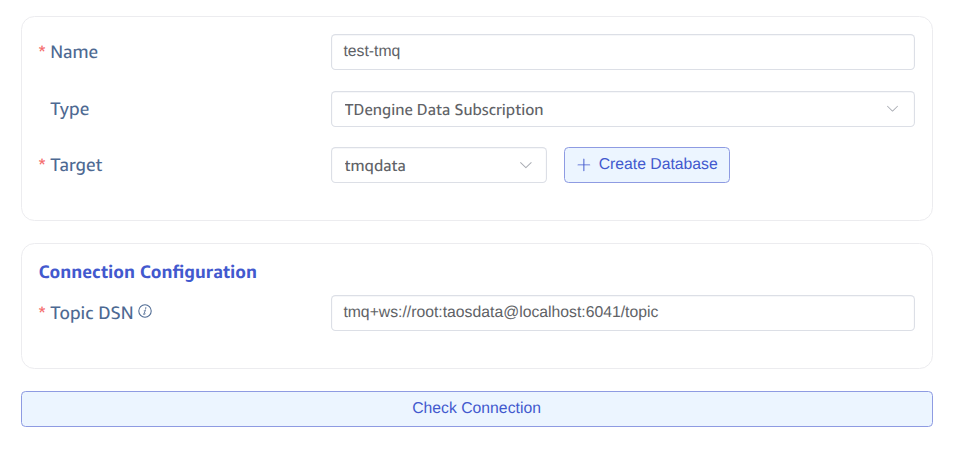Click the Target field label
This screenshot has width=972, height=457.
(76, 165)
